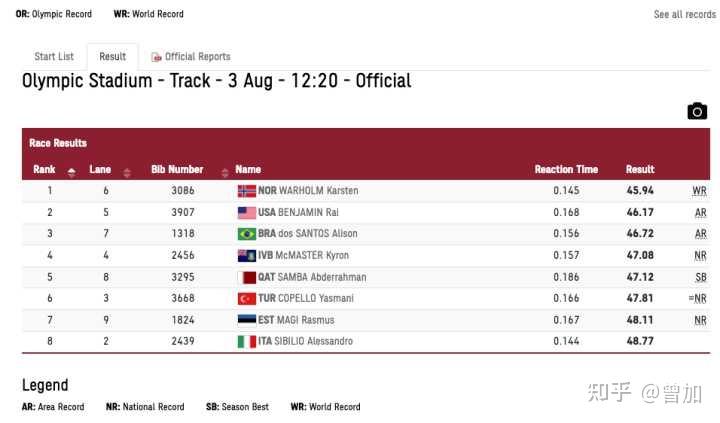Click the WR abbreviation on Warholm's result

[x=699, y=191]
